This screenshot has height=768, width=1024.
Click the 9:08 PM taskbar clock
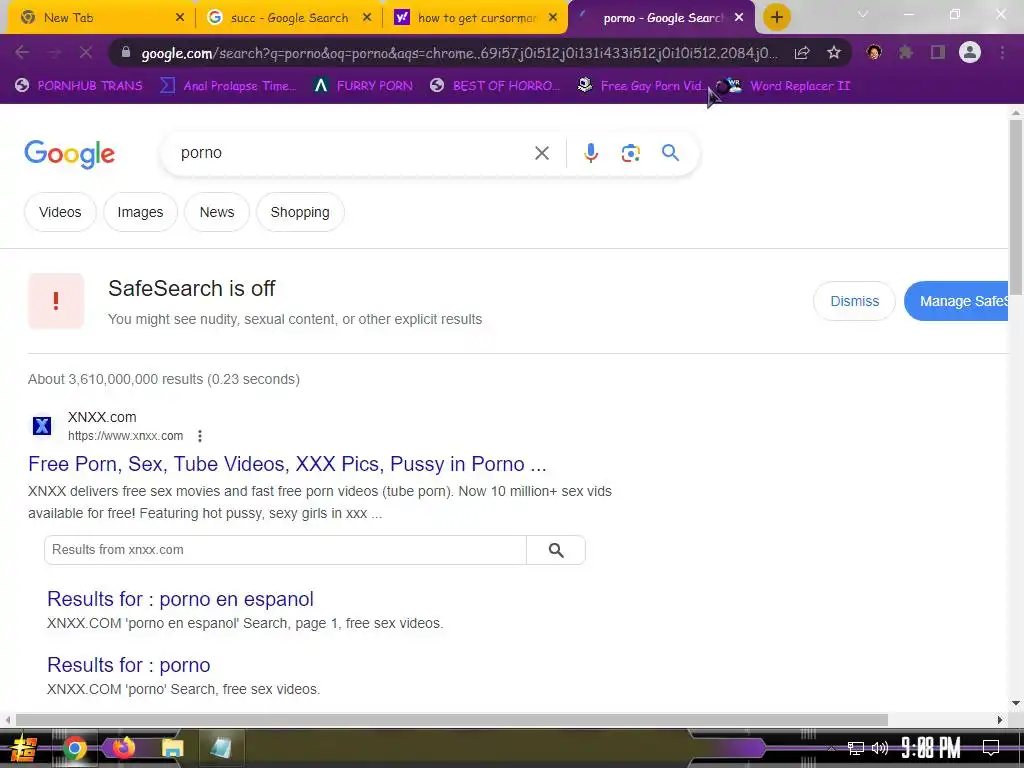tap(931, 748)
